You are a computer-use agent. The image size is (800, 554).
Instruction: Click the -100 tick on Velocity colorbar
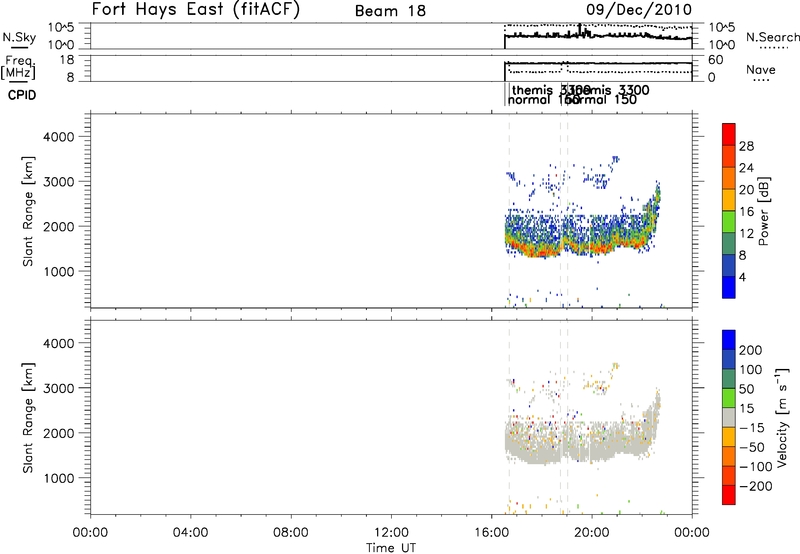(755, 467)
